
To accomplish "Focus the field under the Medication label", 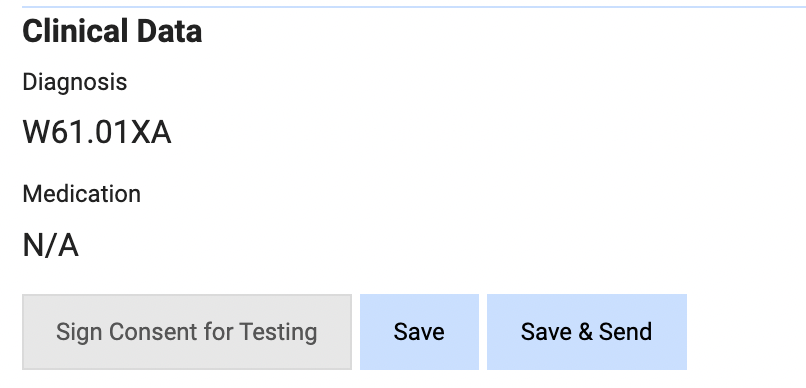I will pyautogui.click(x=51, y=245).
